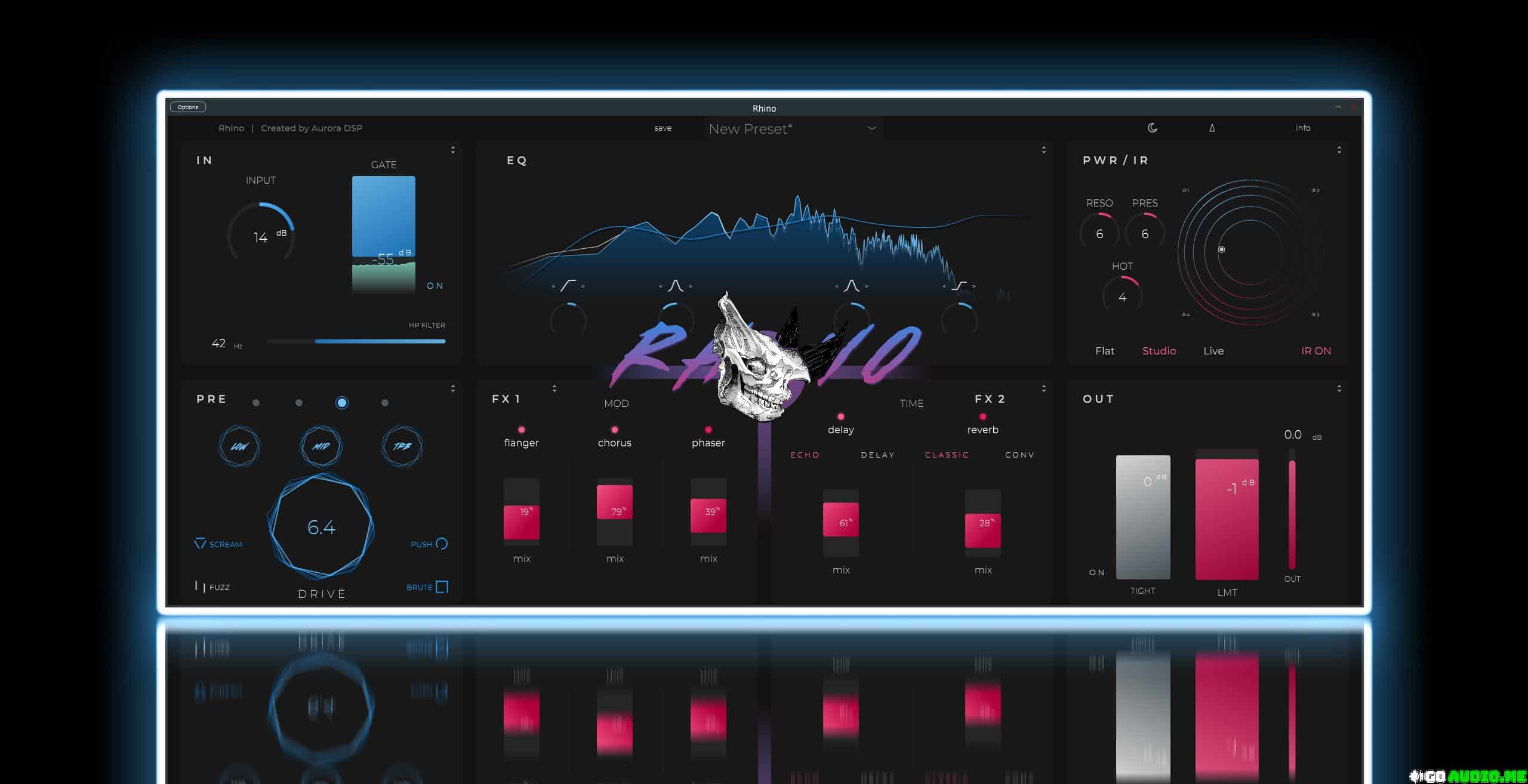This screenshot has width=1528, height=784.
Task: Select ECHO delay type
Action: [805, 455]
